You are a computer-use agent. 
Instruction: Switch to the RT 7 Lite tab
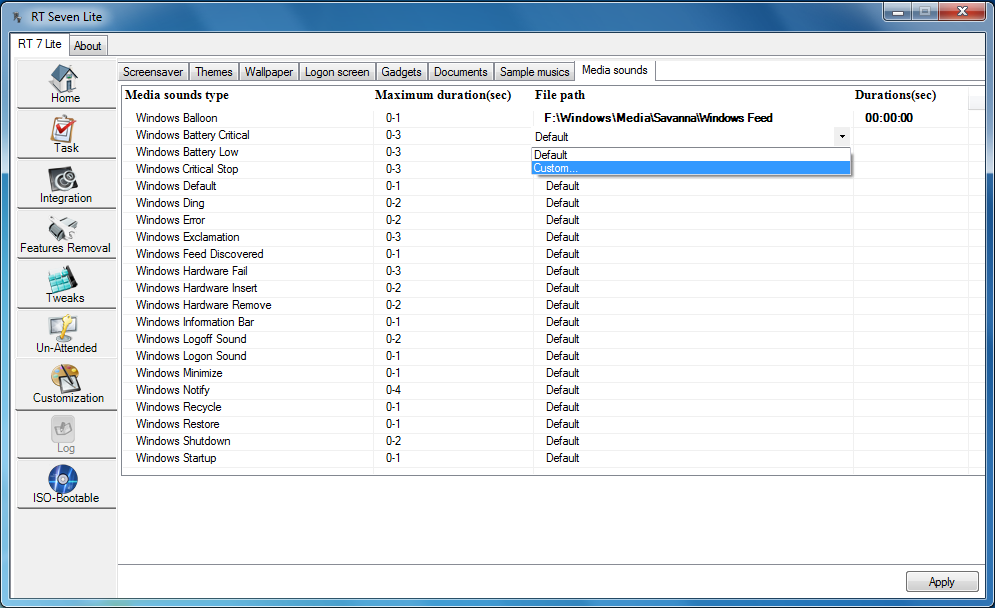tap(39, 44)
